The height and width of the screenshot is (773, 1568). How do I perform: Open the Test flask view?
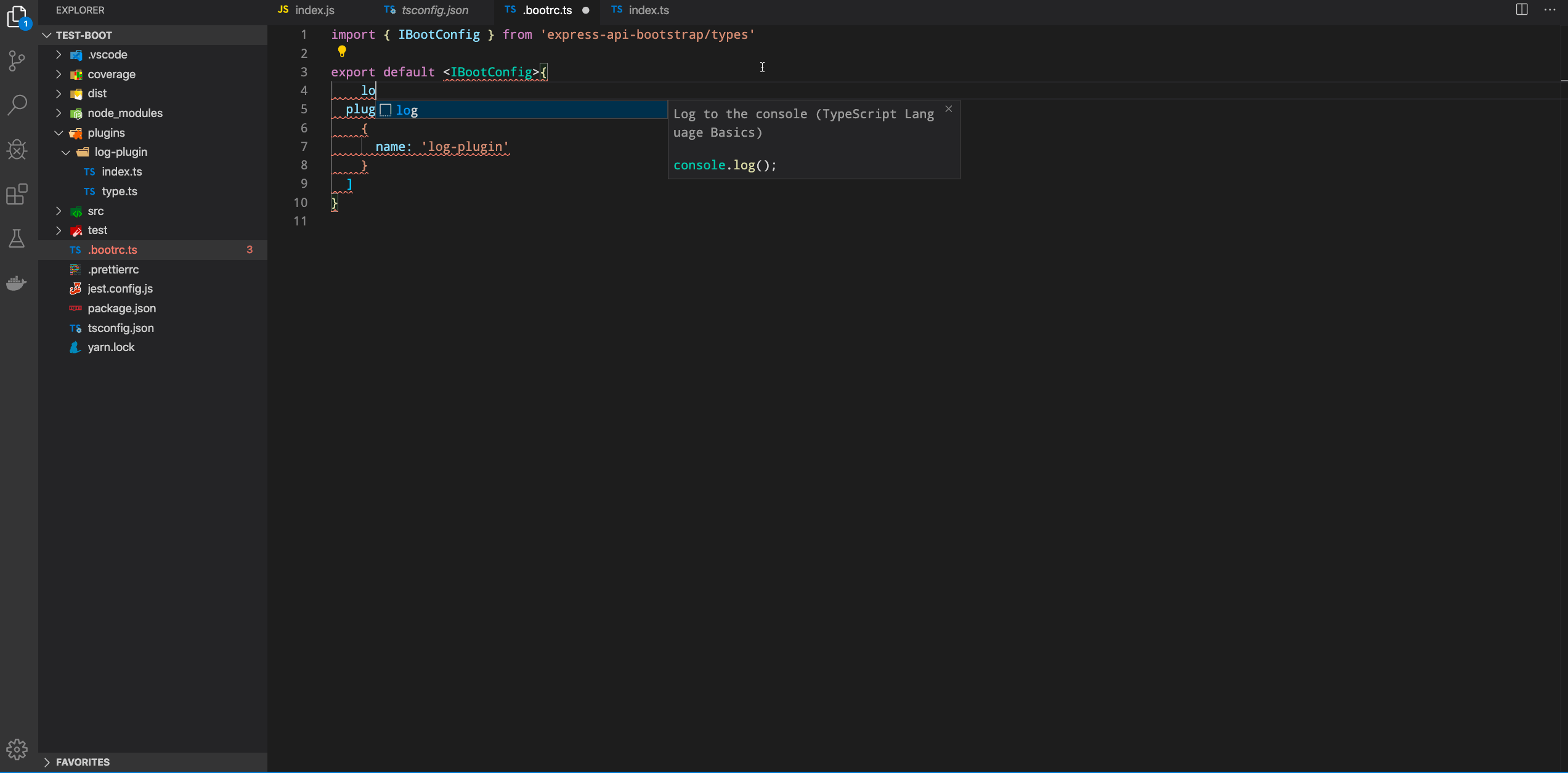click(x=17, y=238)
